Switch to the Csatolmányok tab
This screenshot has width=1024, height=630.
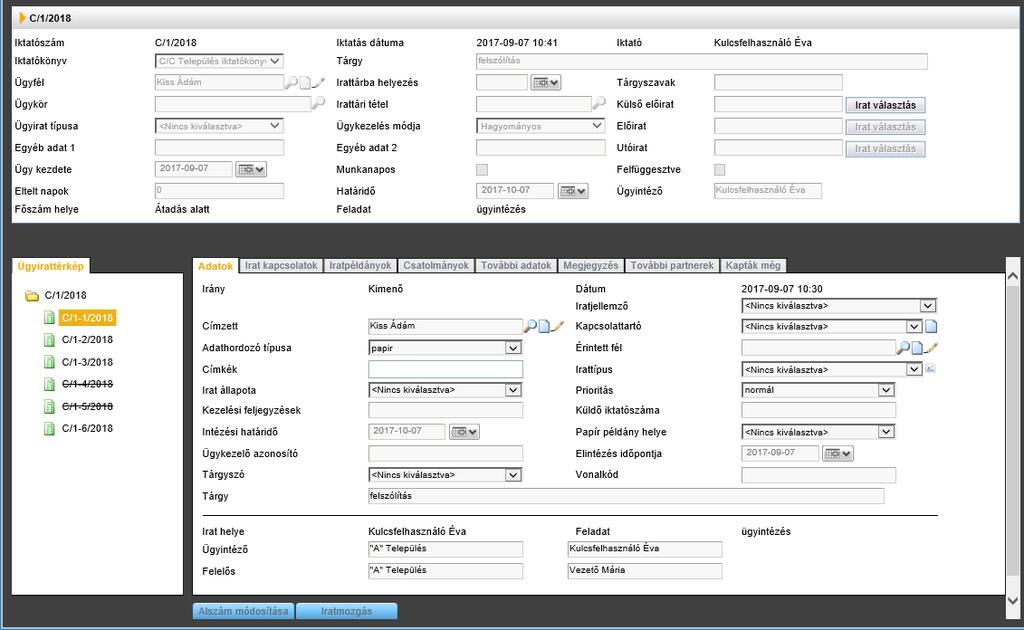[436, 266]
